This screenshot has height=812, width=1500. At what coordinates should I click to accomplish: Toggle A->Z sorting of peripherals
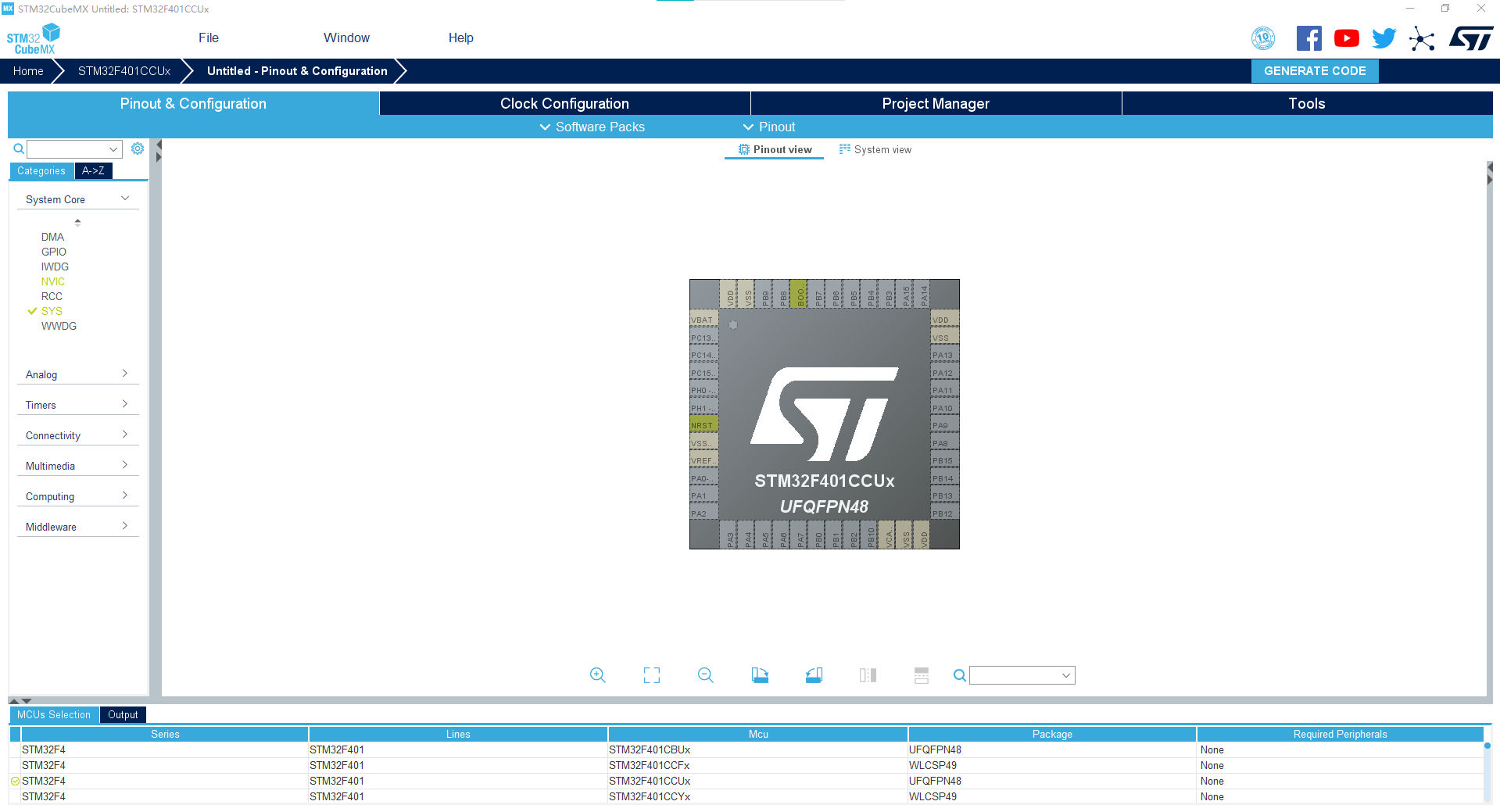(x=93, y=170)
